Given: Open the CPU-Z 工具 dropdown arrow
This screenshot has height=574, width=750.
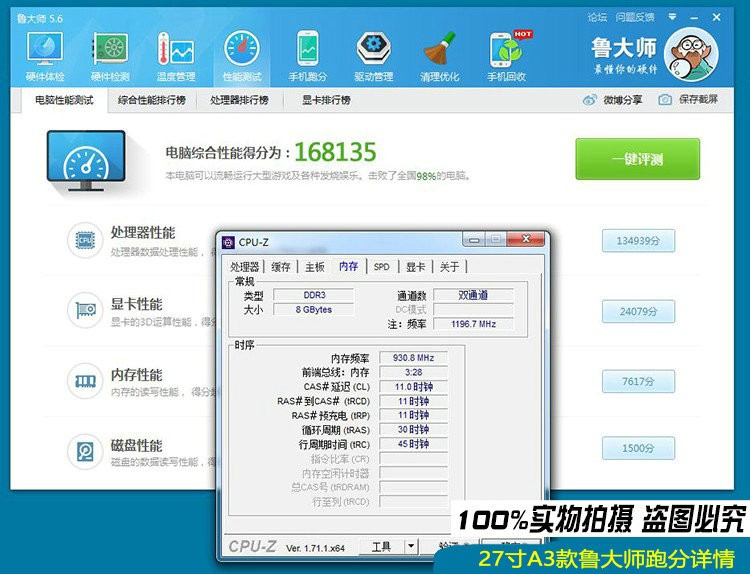Looking at the screenshot, I should coord(410,546).
